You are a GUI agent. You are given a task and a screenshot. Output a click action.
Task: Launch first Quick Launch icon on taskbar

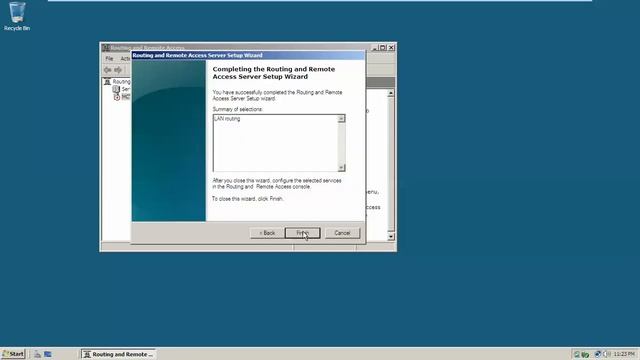[37, 354]
